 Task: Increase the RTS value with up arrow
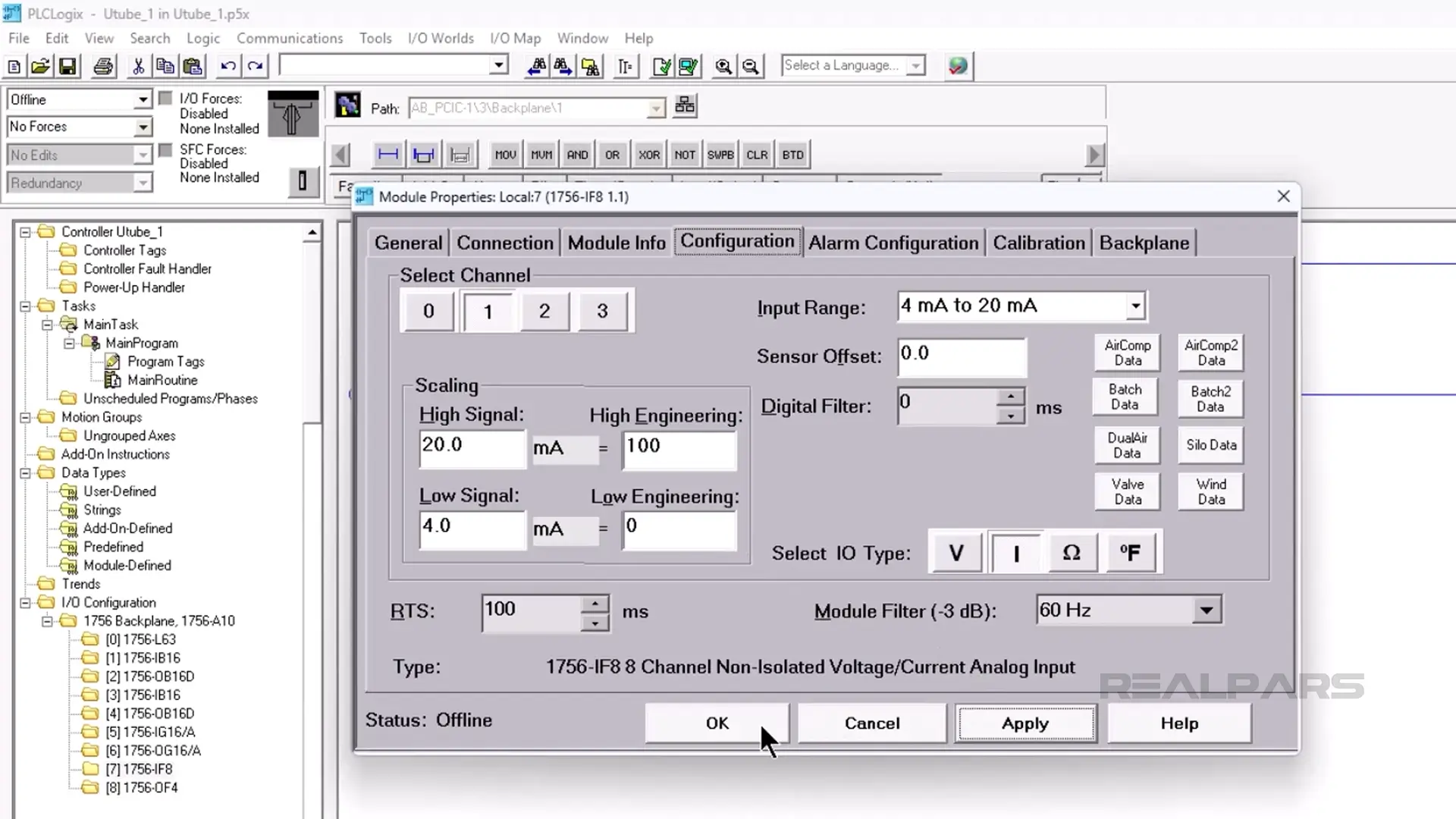pyautogui.click(x=595, y=604)
